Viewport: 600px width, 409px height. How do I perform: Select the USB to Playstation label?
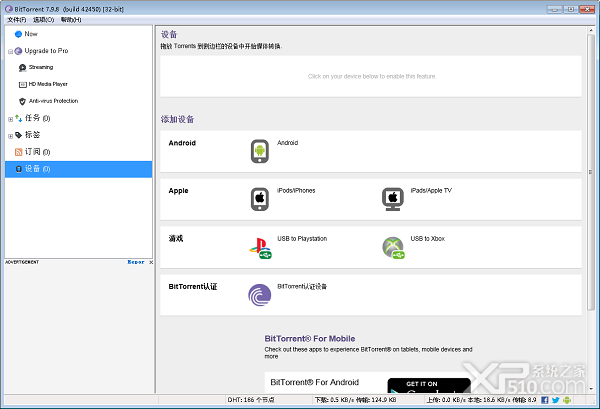pyautogui.click(x=302, y=239)
